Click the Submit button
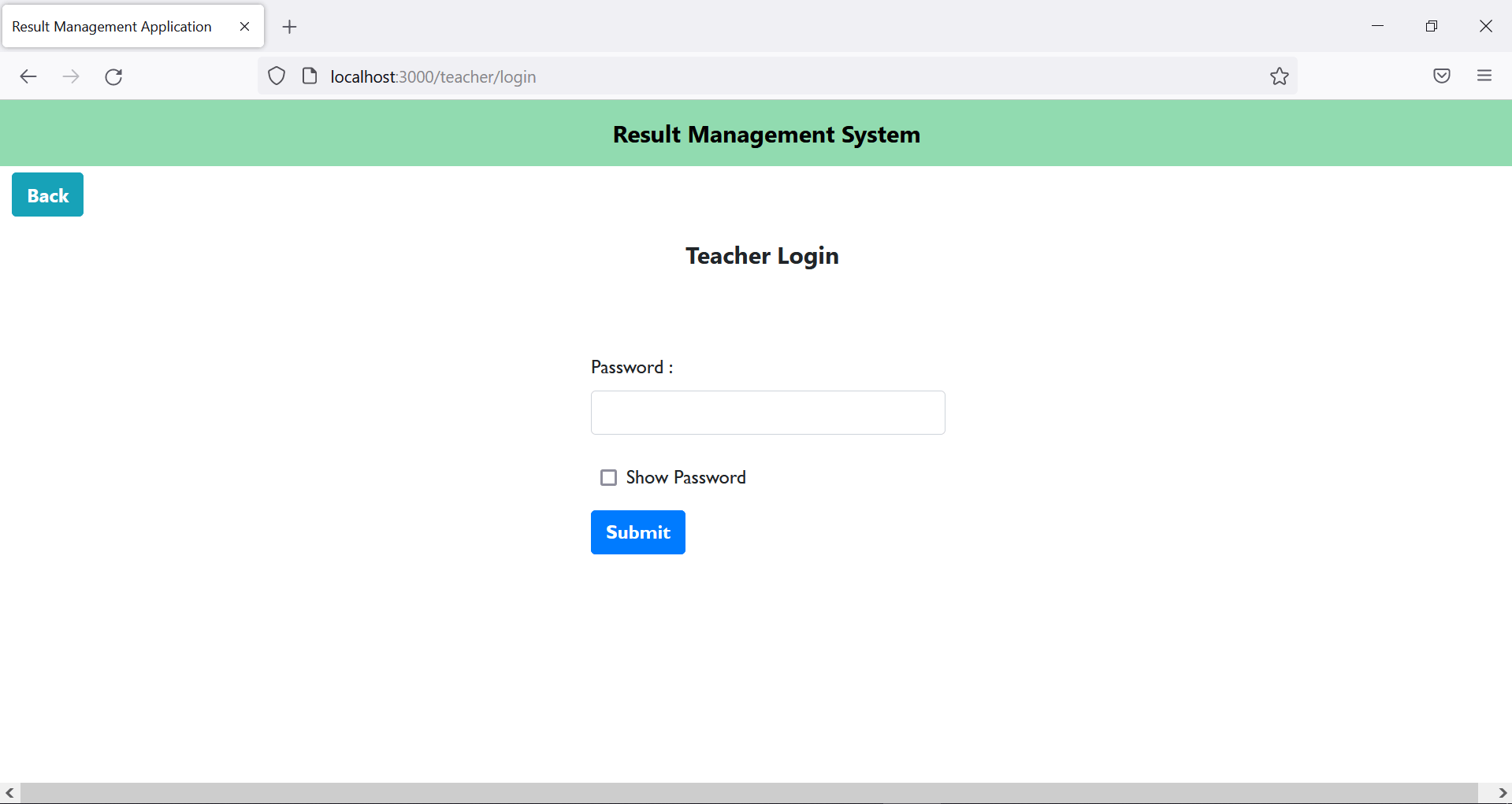1512x804 pixels. click(637, 532)
